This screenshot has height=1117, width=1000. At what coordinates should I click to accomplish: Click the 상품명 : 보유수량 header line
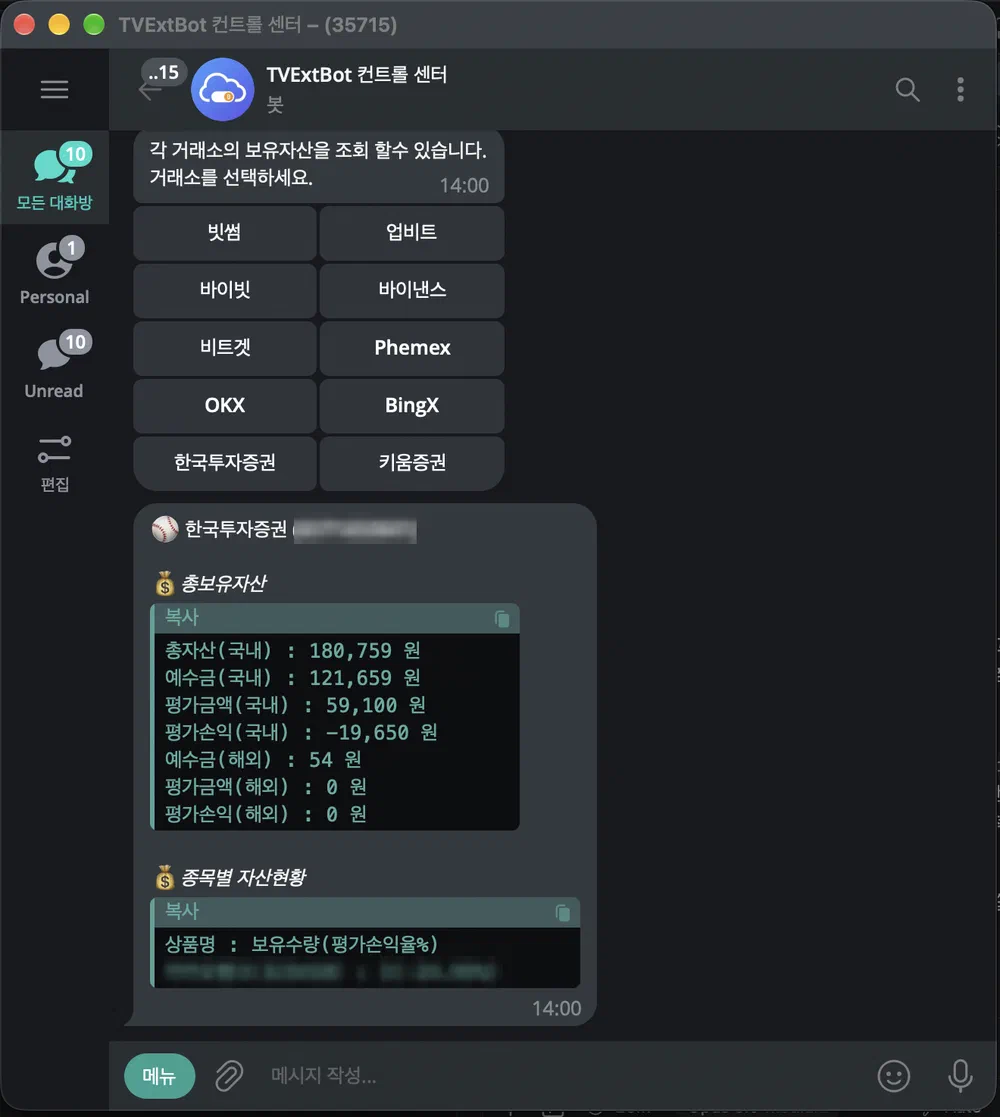point(301,945)
